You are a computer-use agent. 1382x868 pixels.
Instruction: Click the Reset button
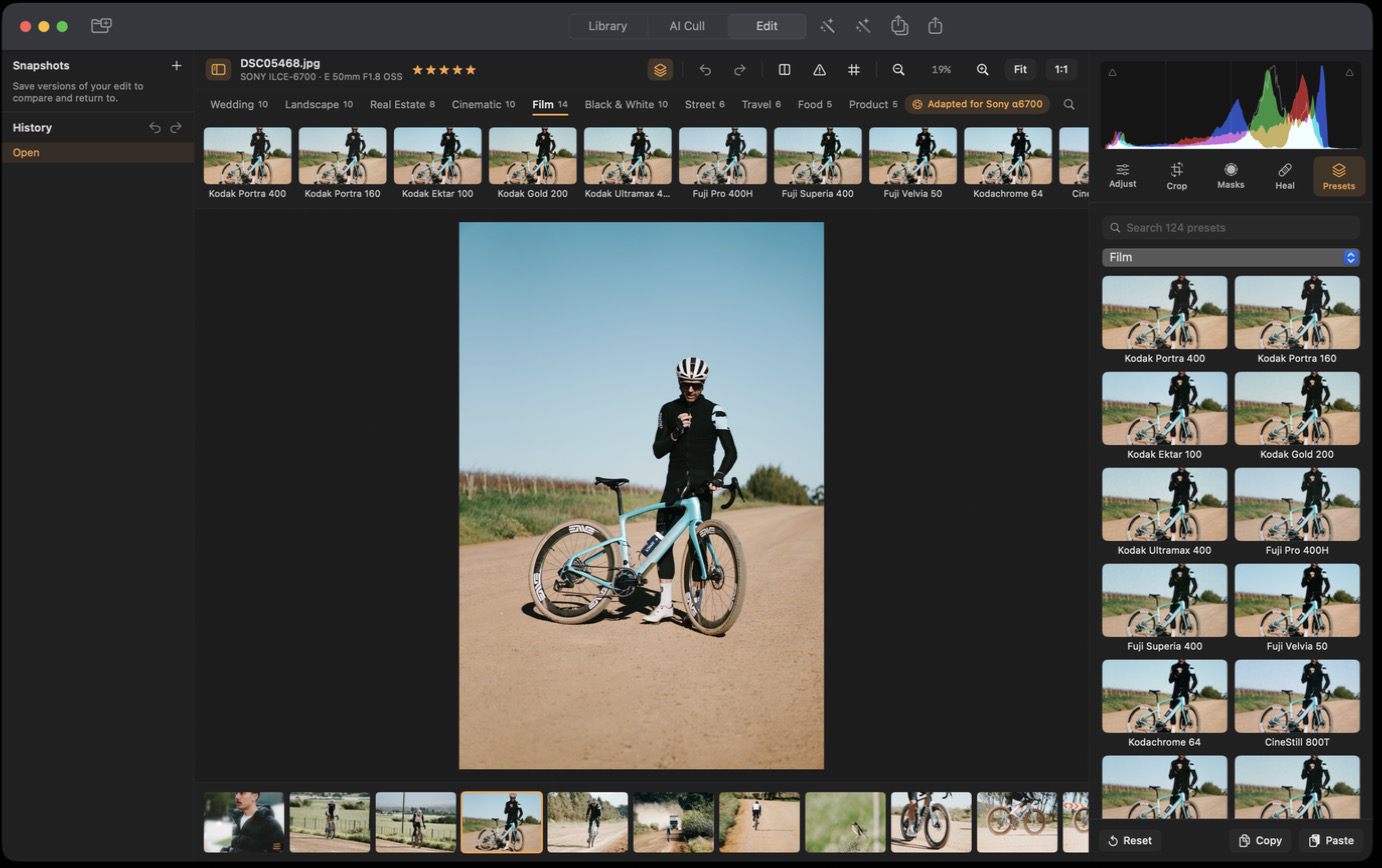click(1130, 840)
